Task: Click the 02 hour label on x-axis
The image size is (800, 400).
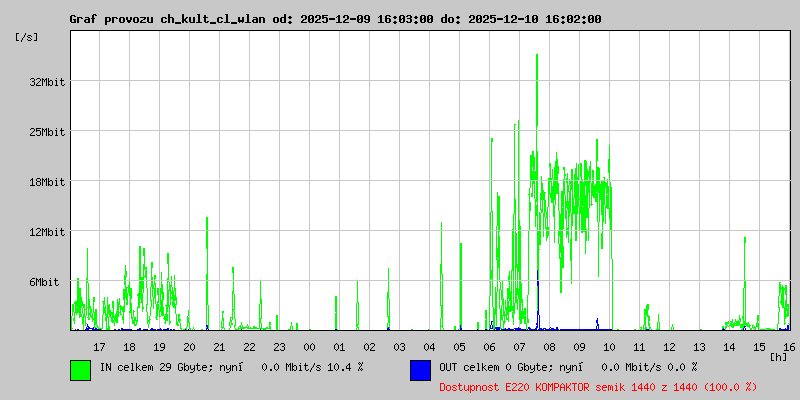Action: pos(369,347)
